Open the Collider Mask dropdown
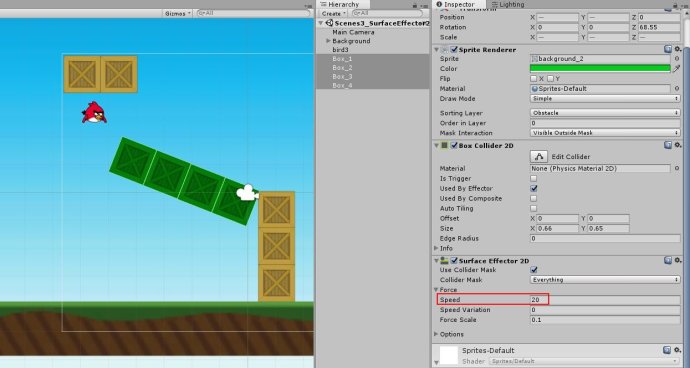This screenshot has width=690, height=368. (605, 280)
